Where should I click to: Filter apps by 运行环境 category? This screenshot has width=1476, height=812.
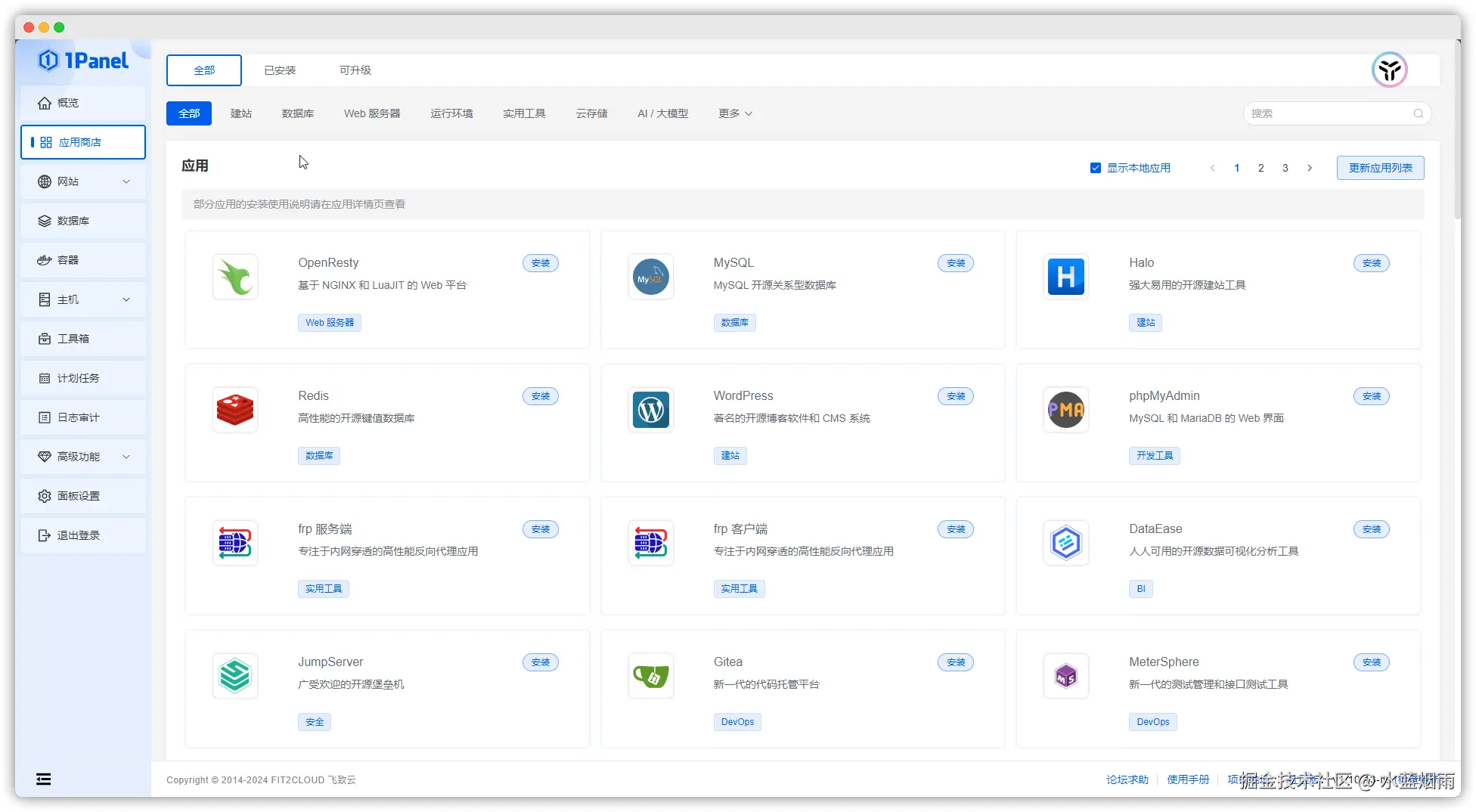(x=451, y=113)
